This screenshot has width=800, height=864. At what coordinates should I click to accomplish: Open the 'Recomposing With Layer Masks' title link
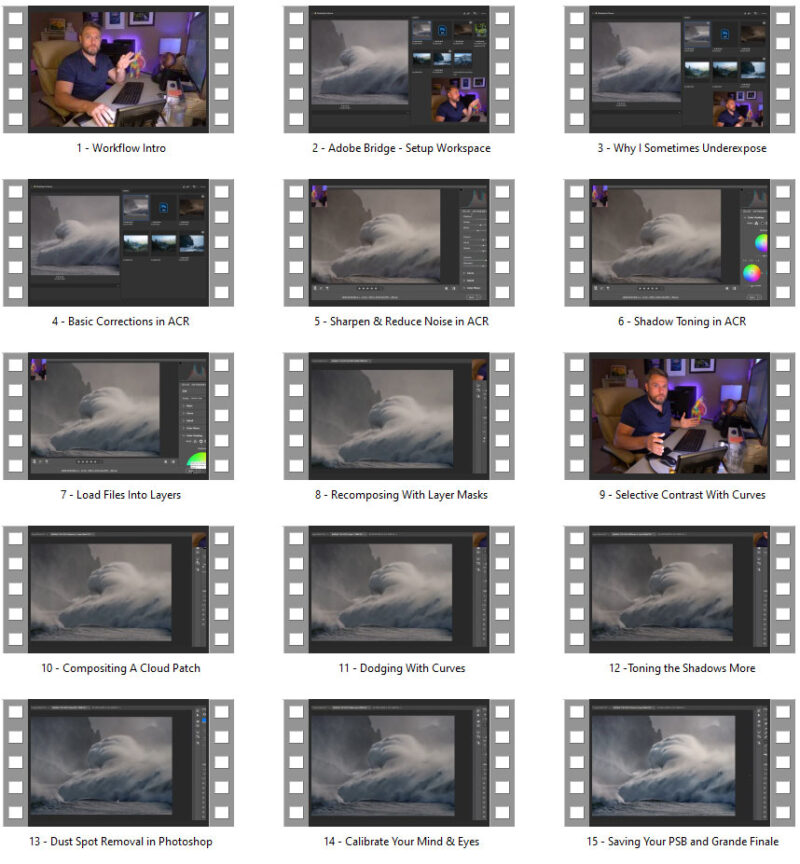[x=400, y=494]
